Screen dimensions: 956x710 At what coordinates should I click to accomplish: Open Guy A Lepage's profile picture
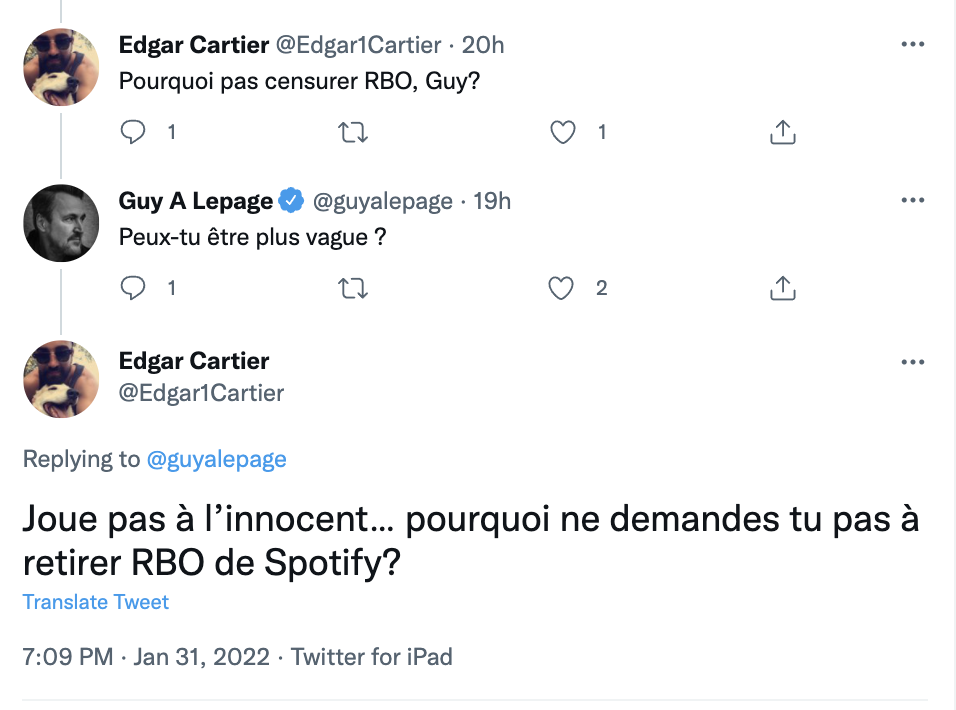pos(61,223)
